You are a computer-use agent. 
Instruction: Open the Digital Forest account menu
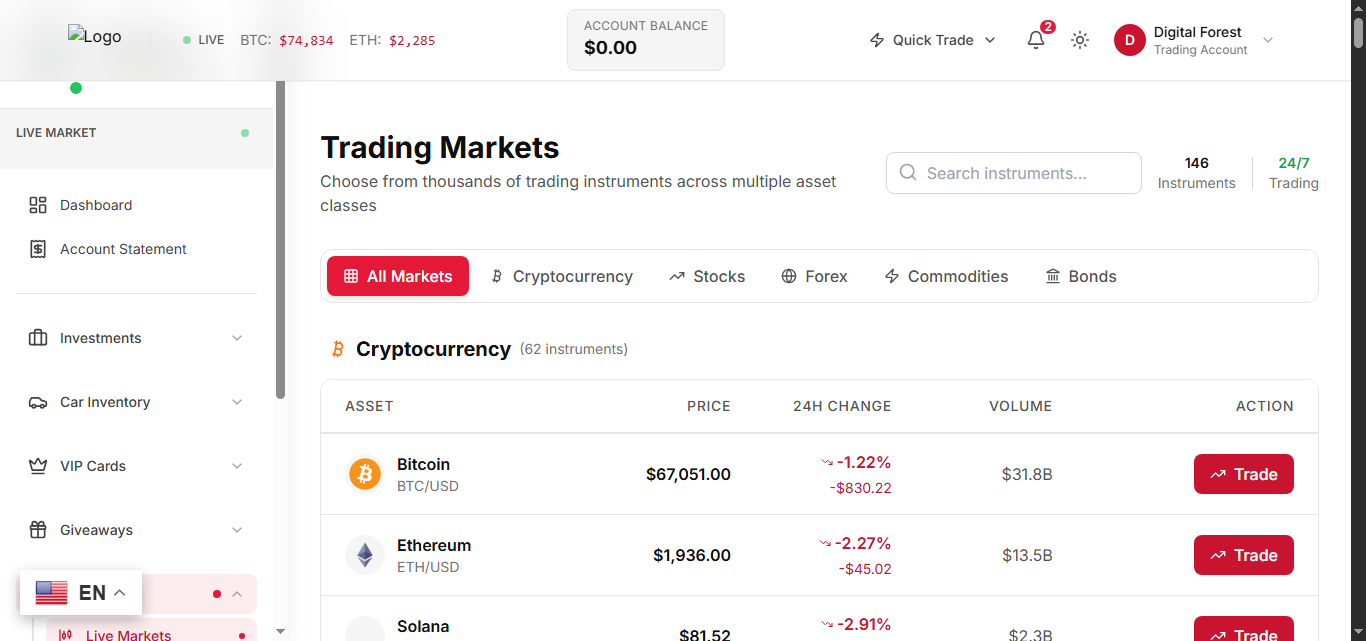[1194, 40]
